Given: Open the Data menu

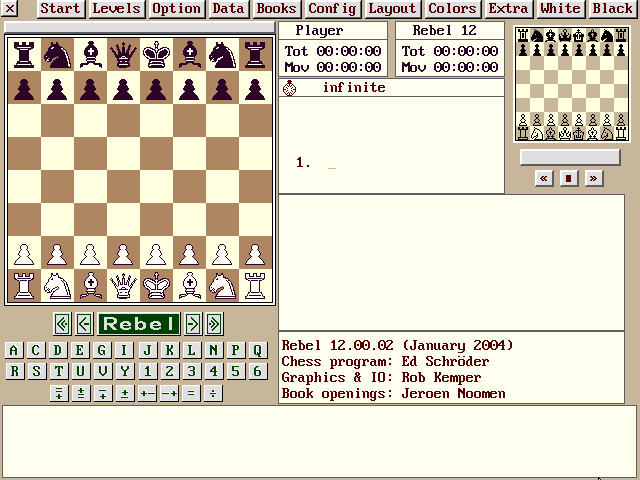Looking at the screenshot, I should tap(229, 9).
